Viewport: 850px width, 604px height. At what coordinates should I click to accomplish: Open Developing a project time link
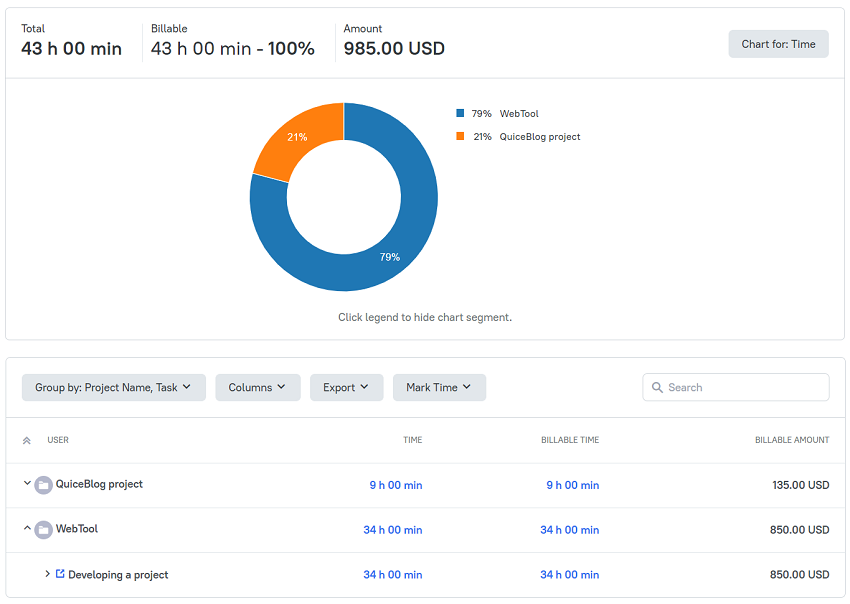click(392, 575)
